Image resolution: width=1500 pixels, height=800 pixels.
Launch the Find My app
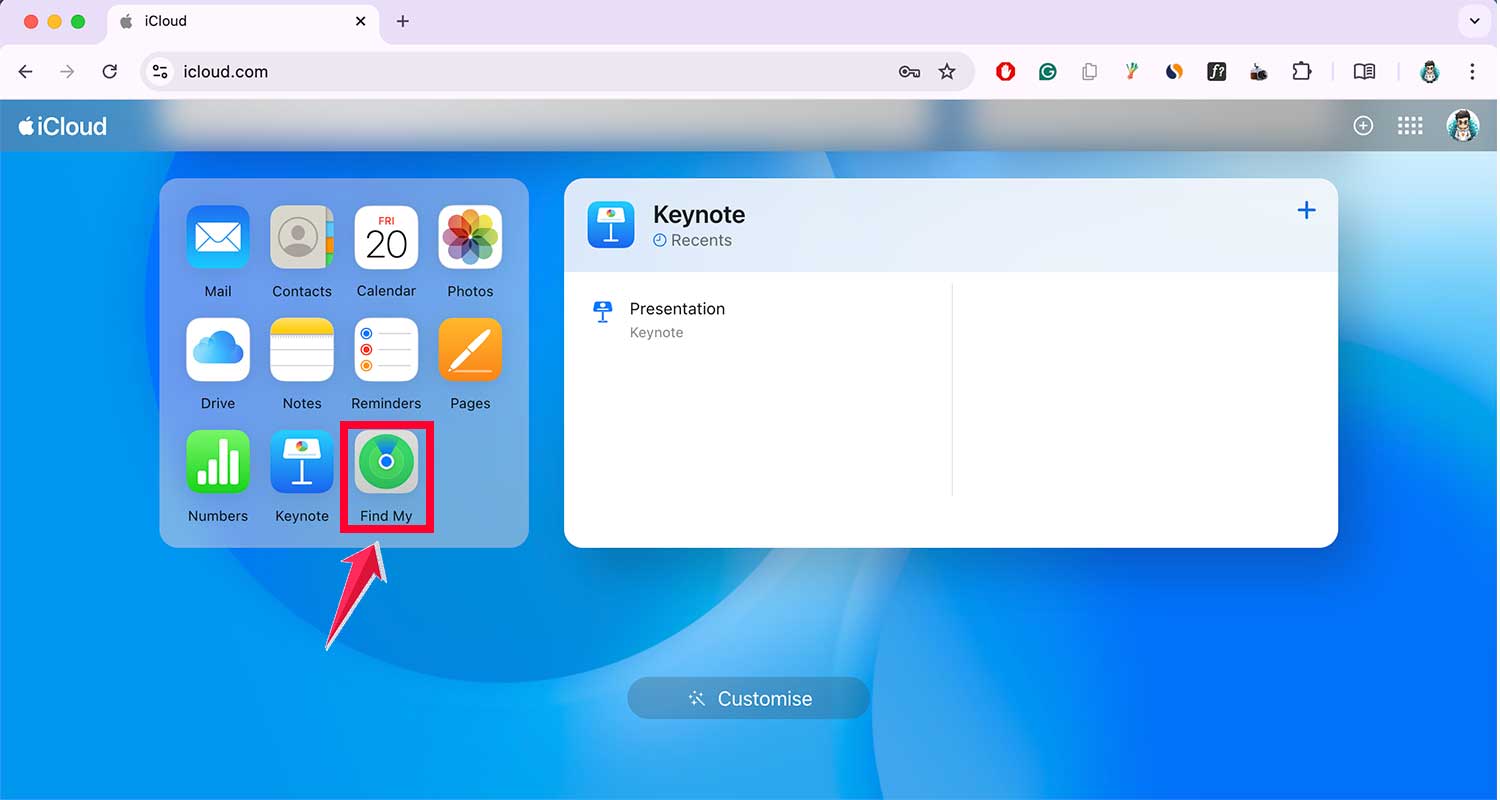(x=386, y=462)
